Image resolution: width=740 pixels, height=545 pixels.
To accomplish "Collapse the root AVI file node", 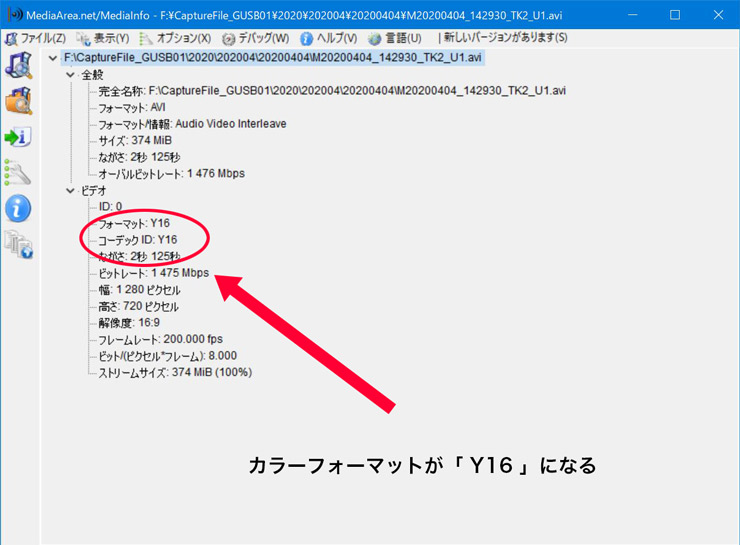I will [x=53, y=58].
